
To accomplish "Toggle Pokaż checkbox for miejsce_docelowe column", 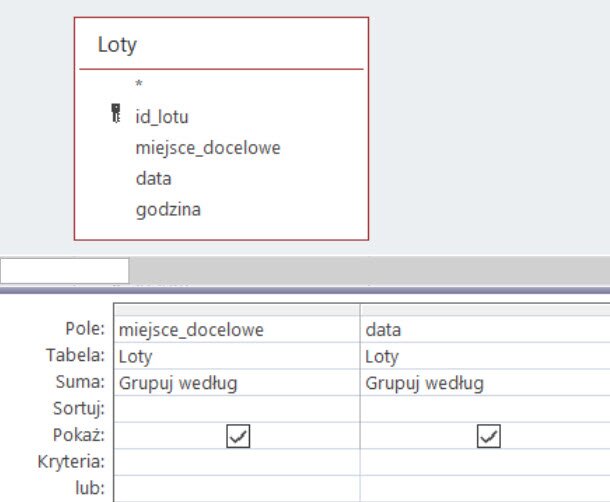I will pyautogui.click(x=238, y=436).
